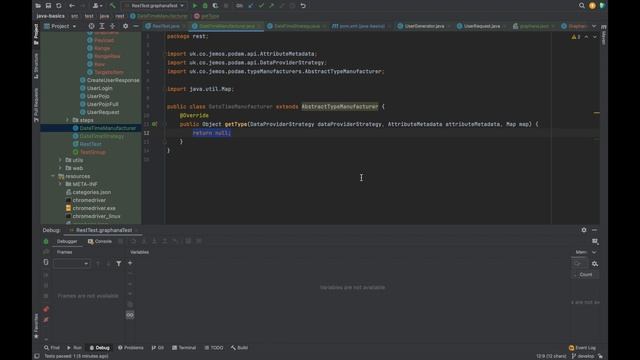
Task: Click the Synchronize reload icon in toolbar
Action: pos(59,6)
